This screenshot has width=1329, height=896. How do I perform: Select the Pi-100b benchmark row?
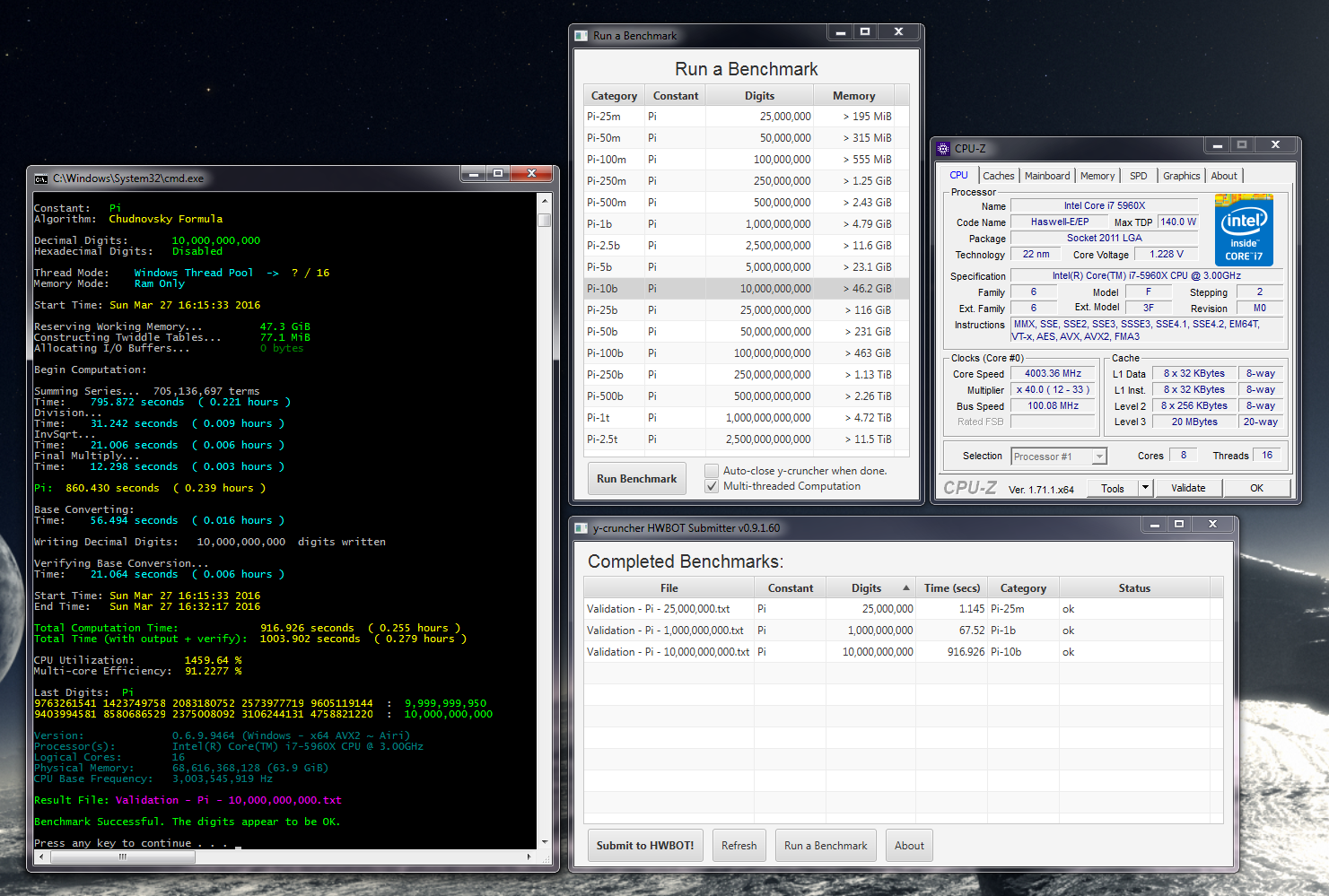pos(746,353)
